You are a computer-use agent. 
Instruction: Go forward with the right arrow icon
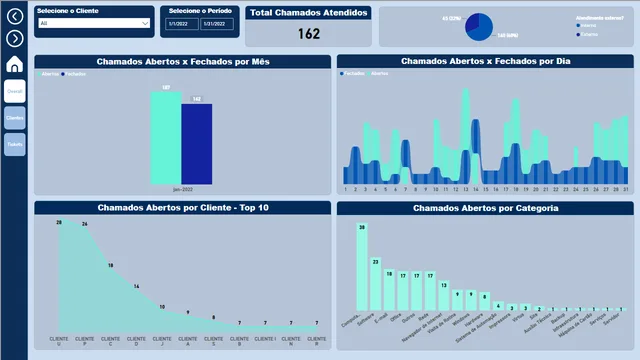click(15, 39)
